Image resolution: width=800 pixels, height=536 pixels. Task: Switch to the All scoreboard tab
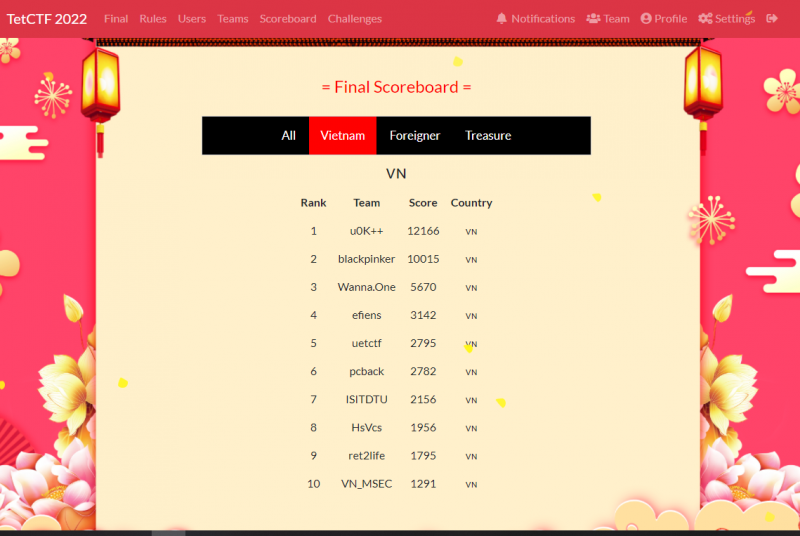288,136
